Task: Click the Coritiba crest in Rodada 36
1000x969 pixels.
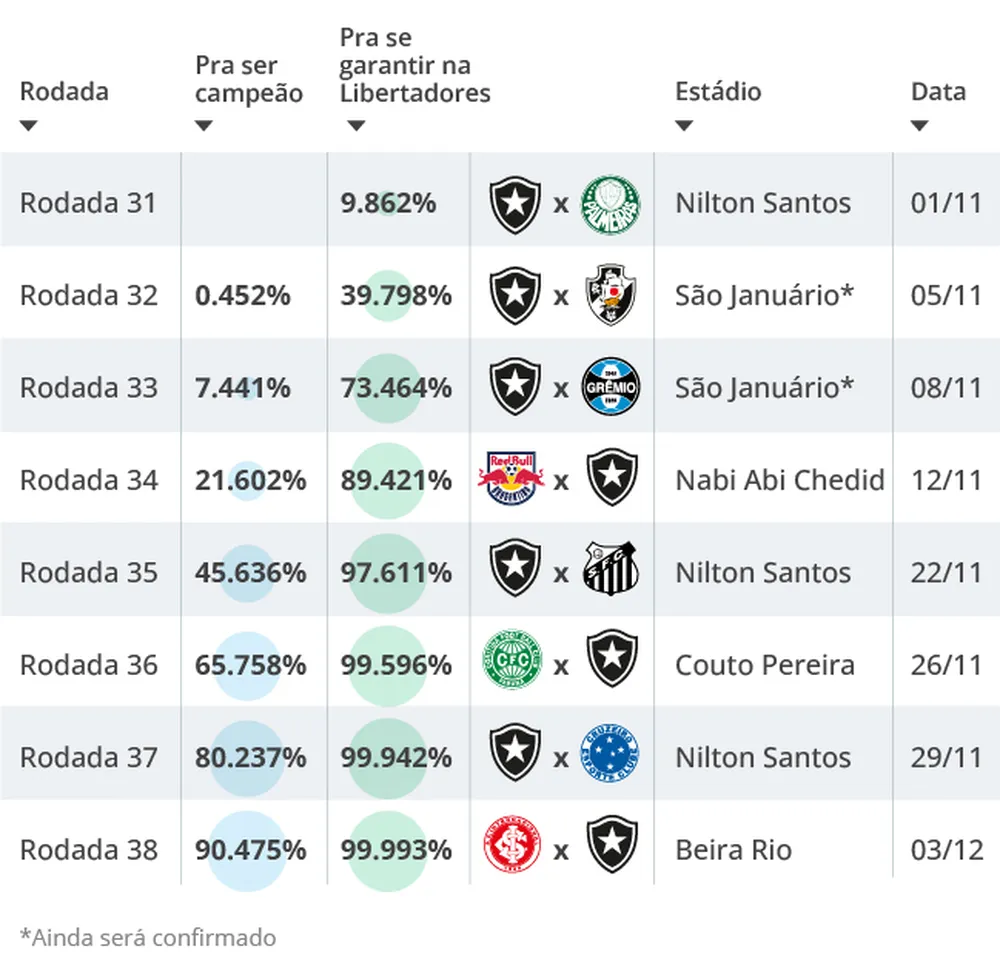Action: click(x=514, y=664)
